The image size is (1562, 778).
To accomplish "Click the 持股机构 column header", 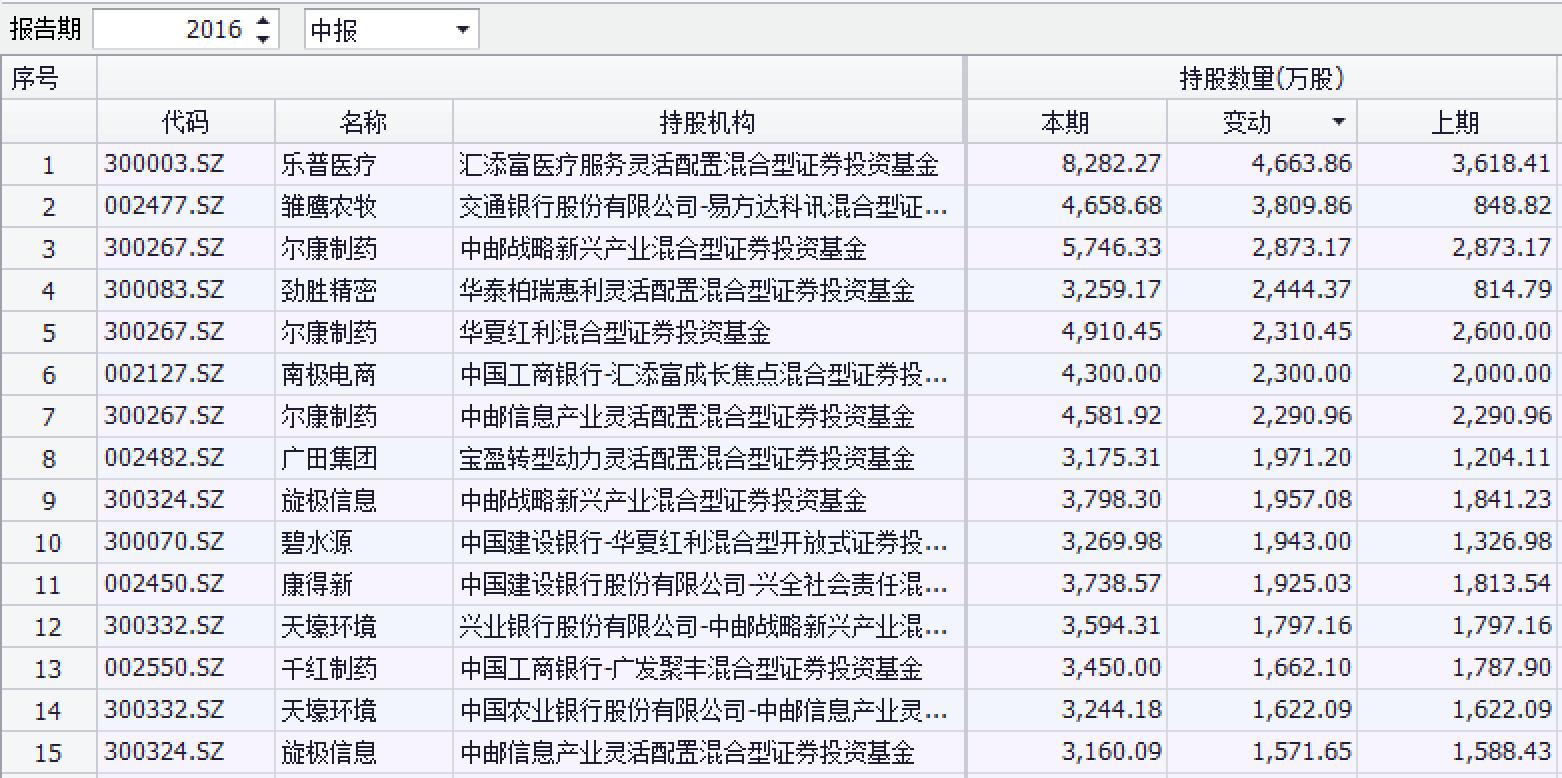I will coord(707,121).
